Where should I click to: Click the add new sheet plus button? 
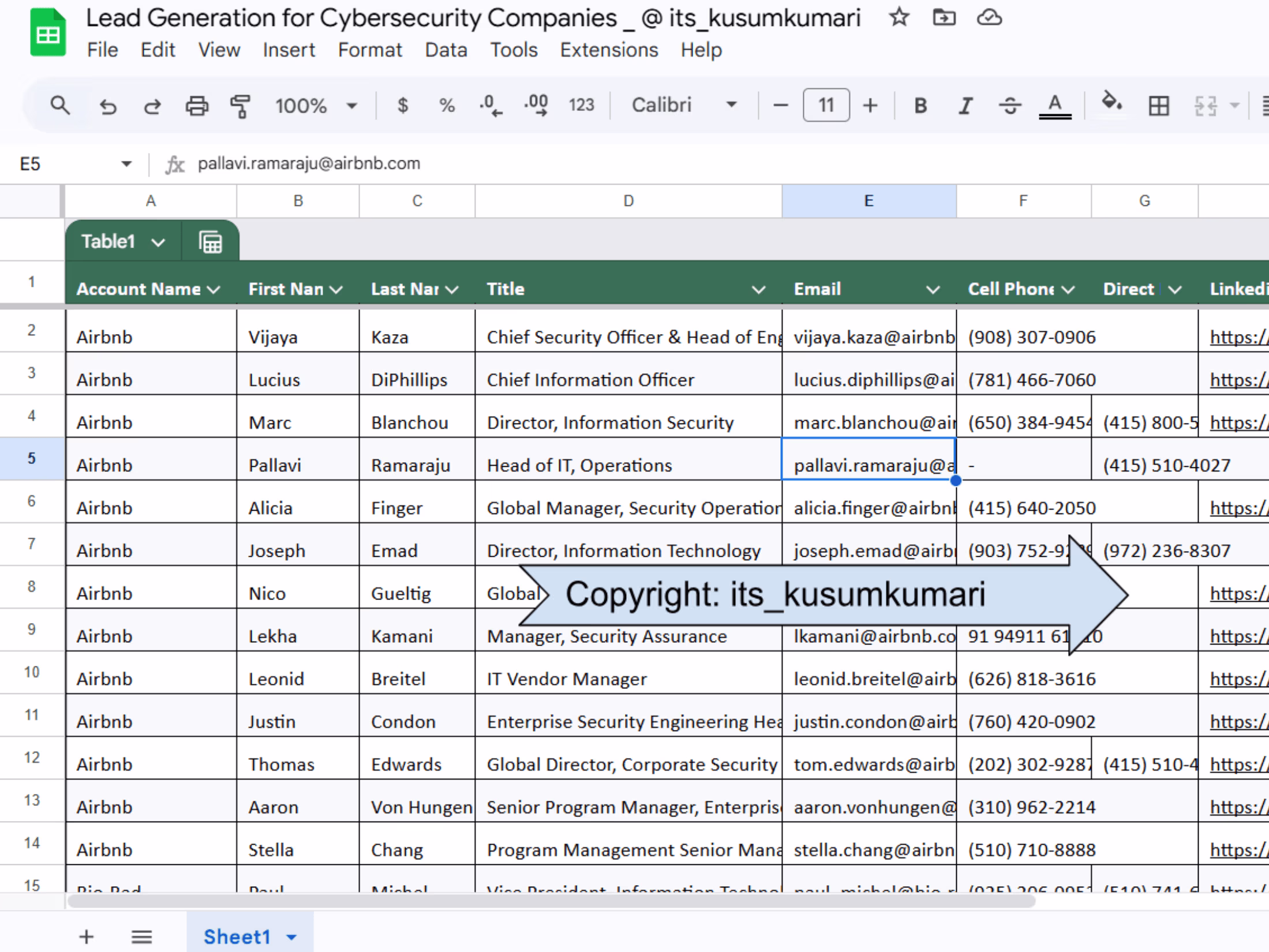pyautogui.click(x=86, y=936)
